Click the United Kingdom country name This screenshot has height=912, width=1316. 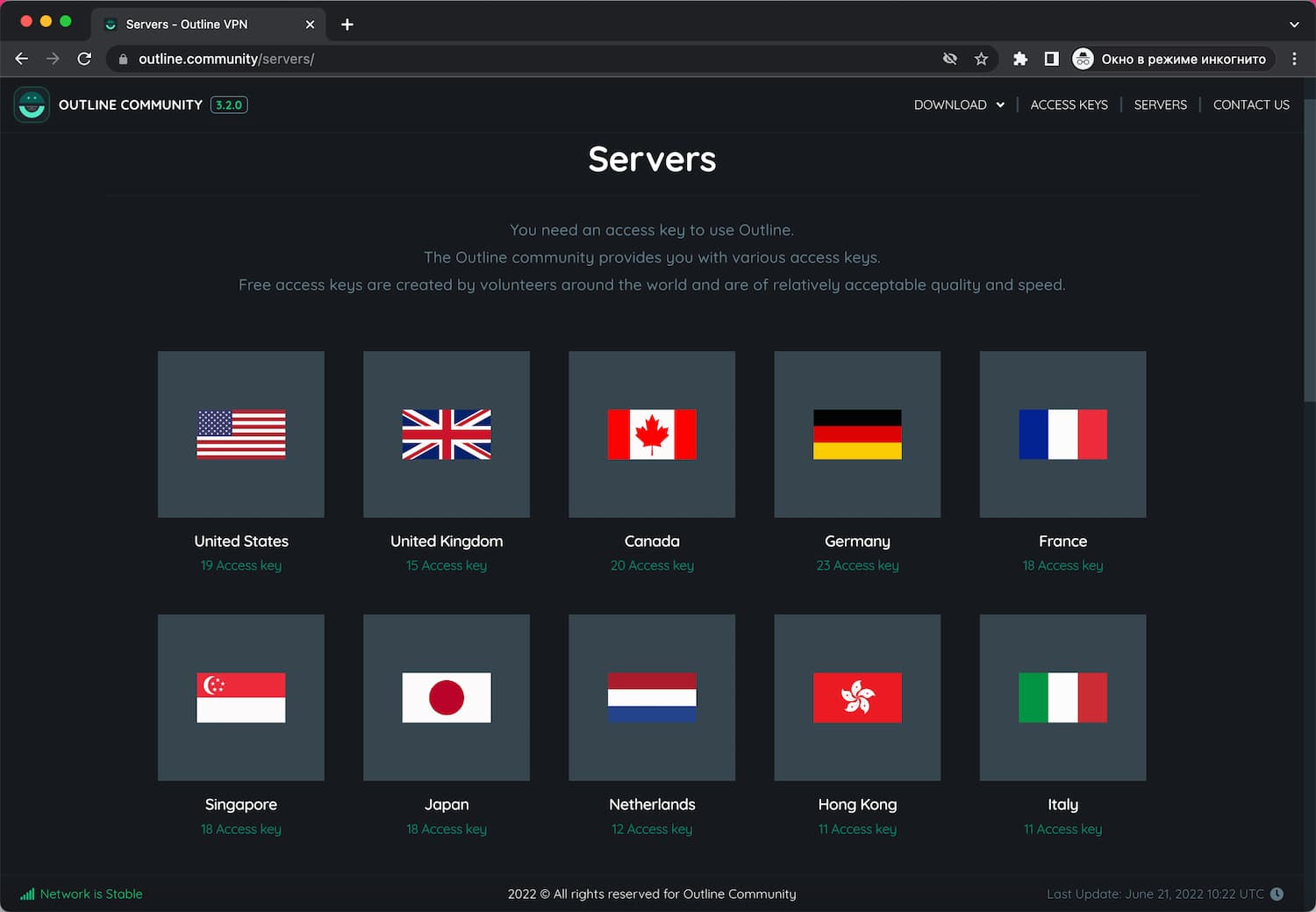coord(447,542)
